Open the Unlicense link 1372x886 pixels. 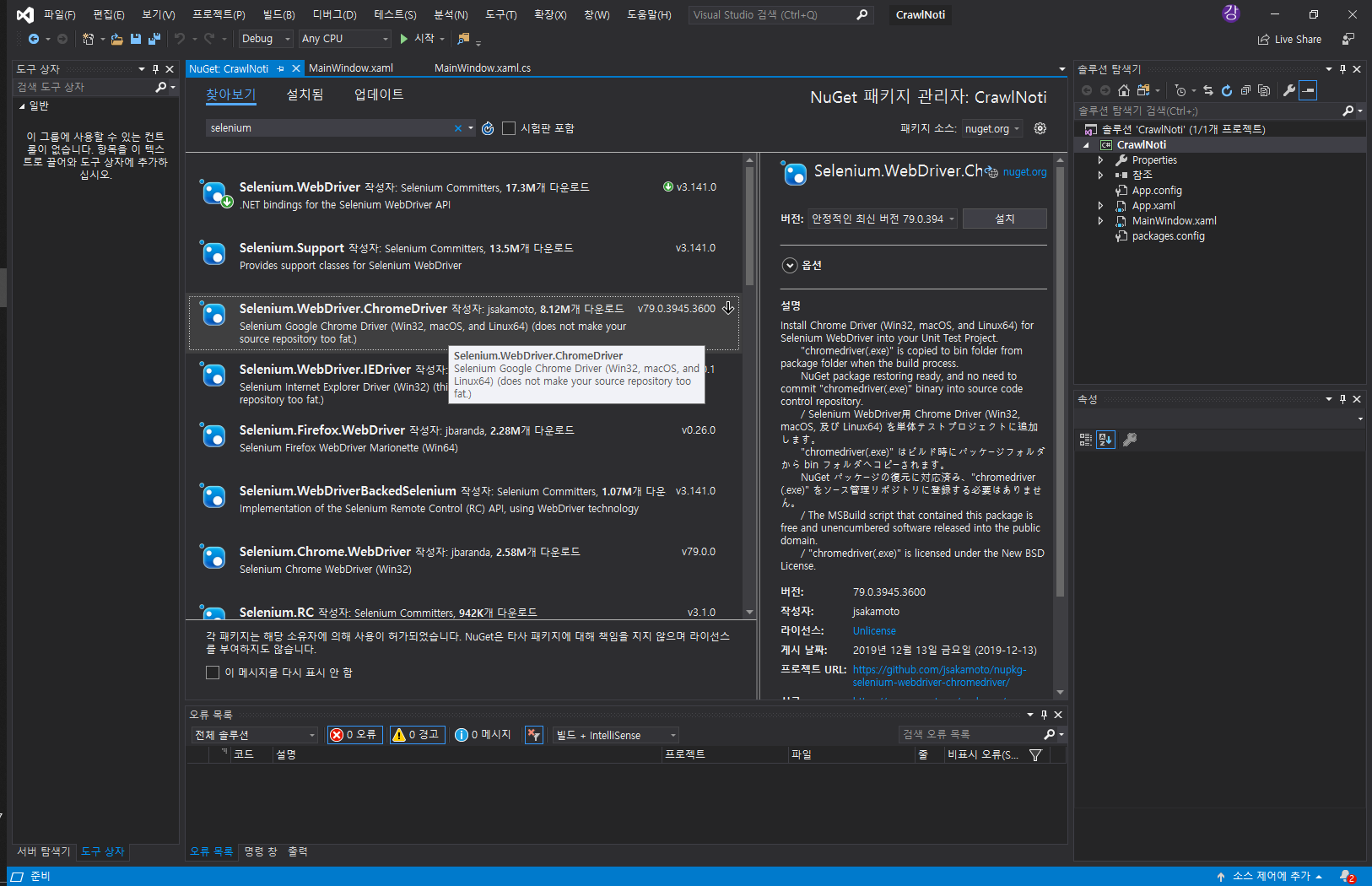click(874, 630)
